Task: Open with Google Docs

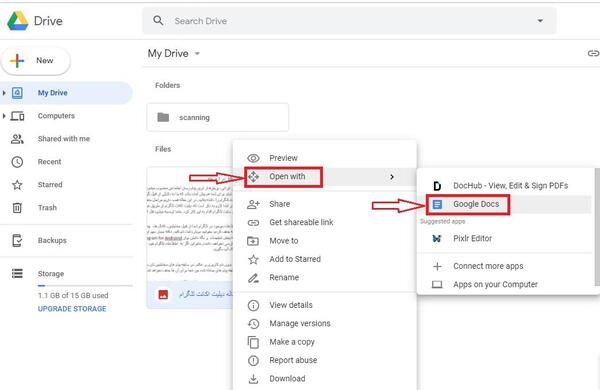Action: click(505, 204)
